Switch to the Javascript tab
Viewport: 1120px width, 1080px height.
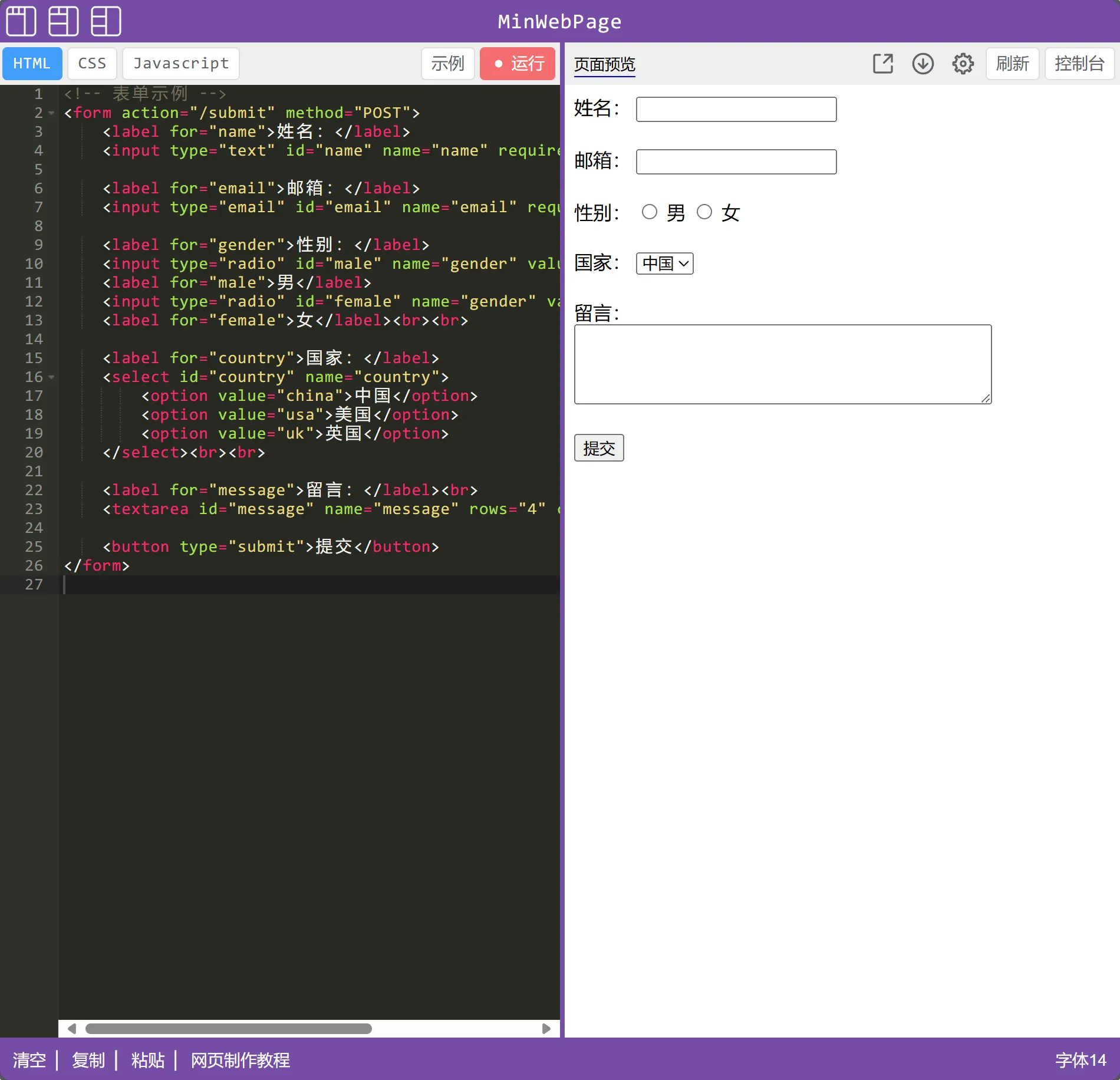181,63
